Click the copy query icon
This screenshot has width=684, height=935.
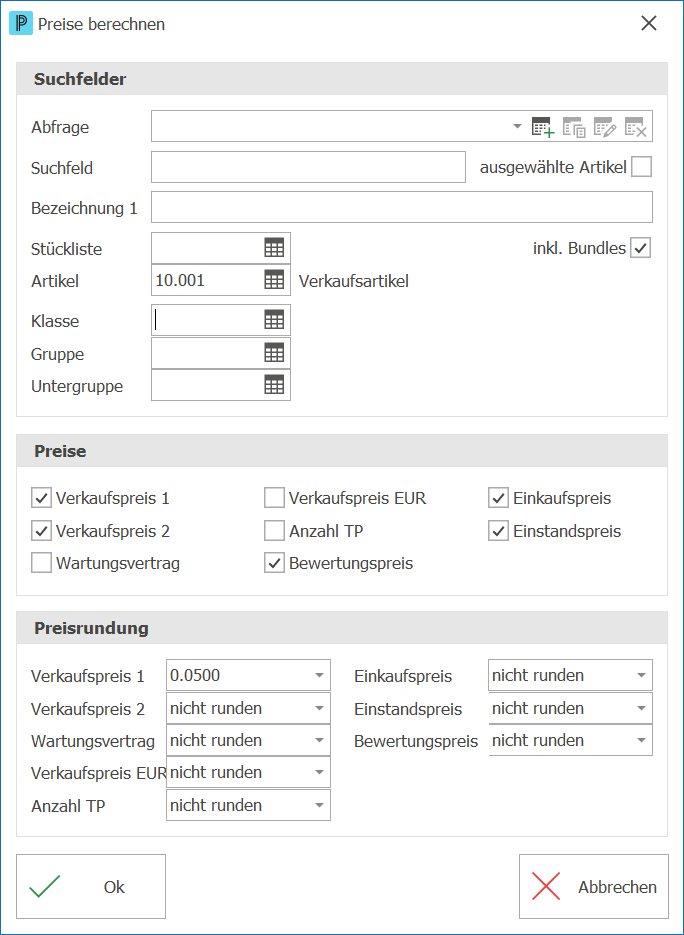tap(574, 127)
